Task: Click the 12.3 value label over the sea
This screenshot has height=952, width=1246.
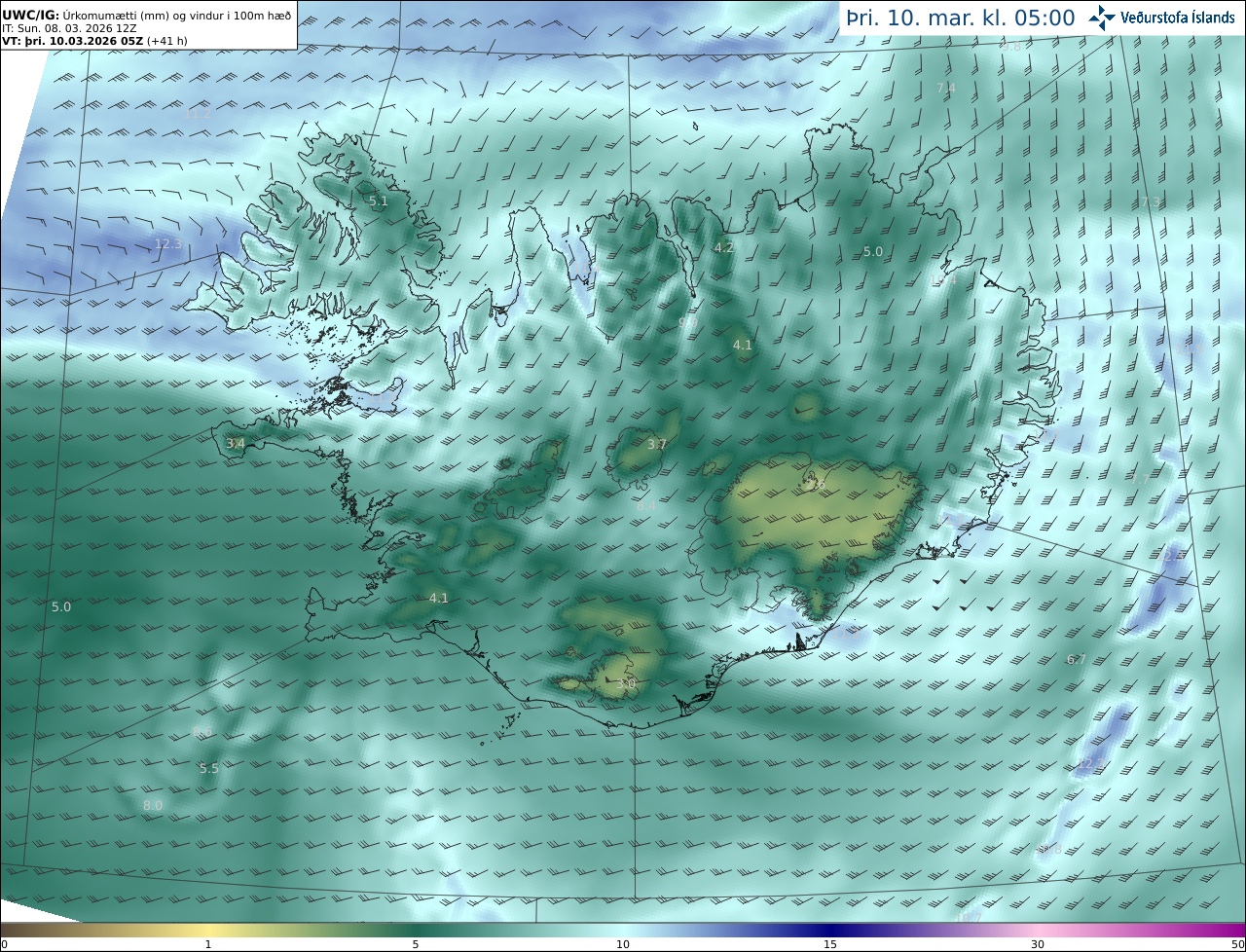Action: (167, 243)
